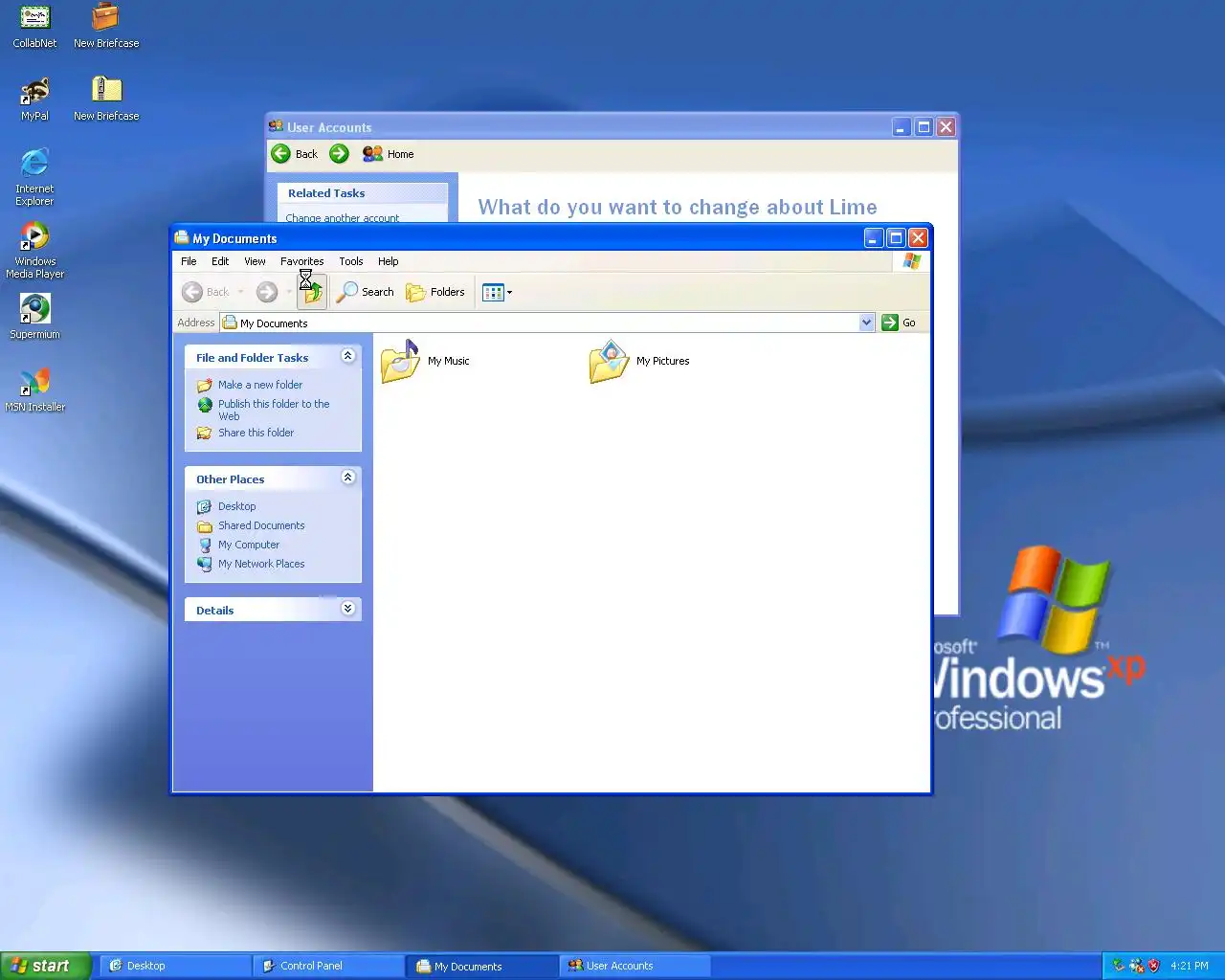
Task: Switch to Desktop taskbar button
Action: [x=175, y=966]
